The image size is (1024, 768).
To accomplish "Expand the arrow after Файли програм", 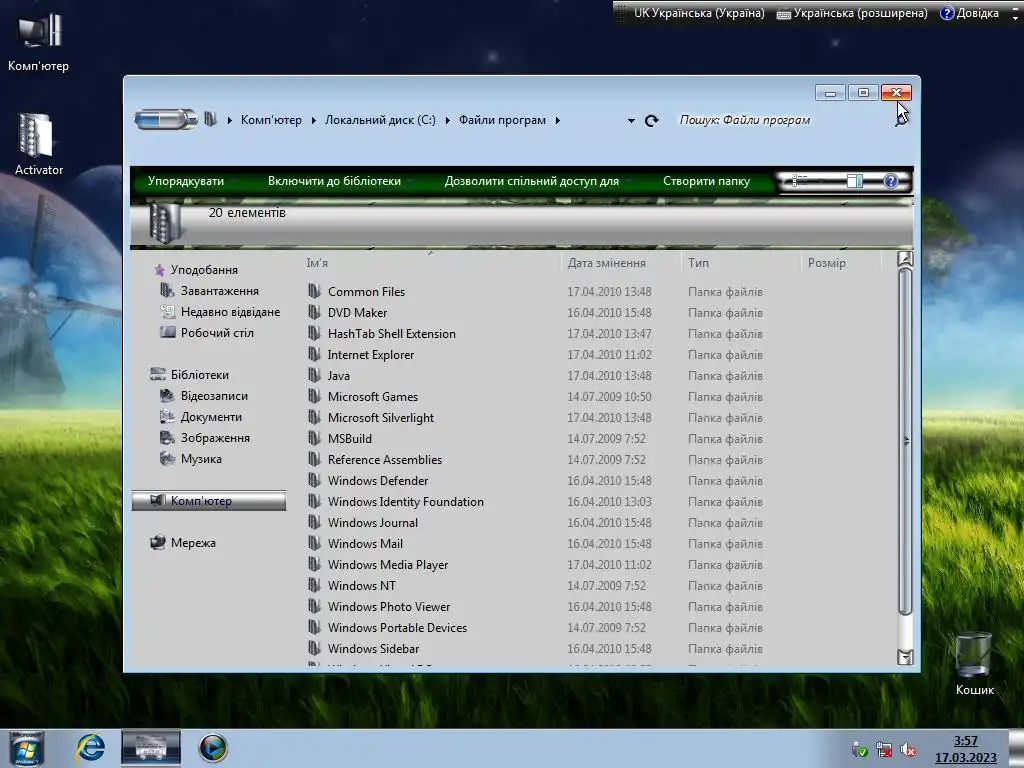I will [558, 120].
